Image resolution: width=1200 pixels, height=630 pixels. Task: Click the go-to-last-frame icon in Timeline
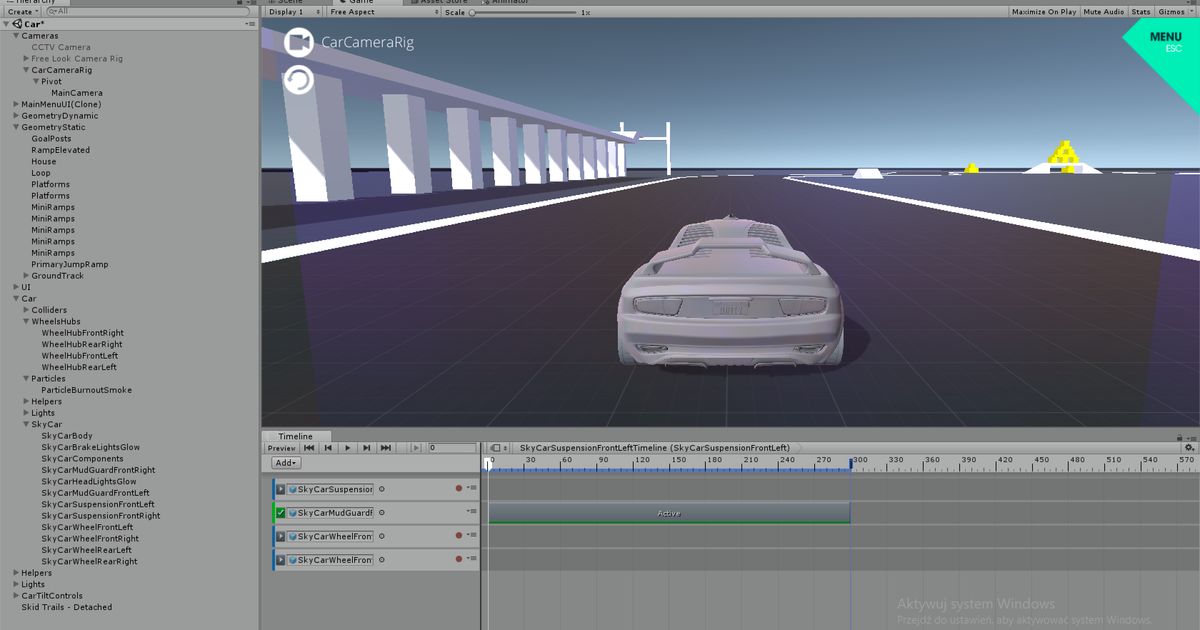387,447
